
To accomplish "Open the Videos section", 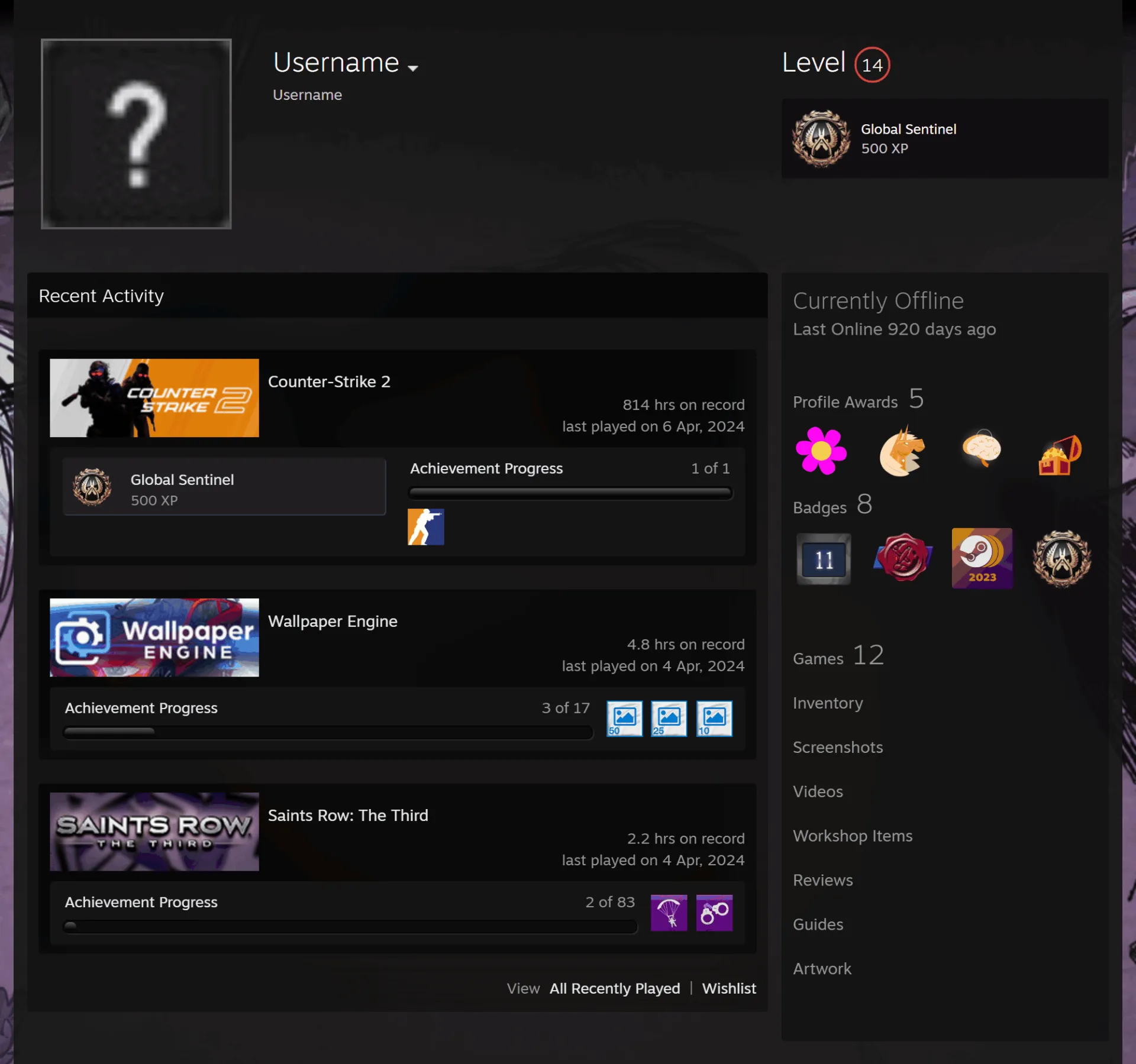I will tap(818, 792).
